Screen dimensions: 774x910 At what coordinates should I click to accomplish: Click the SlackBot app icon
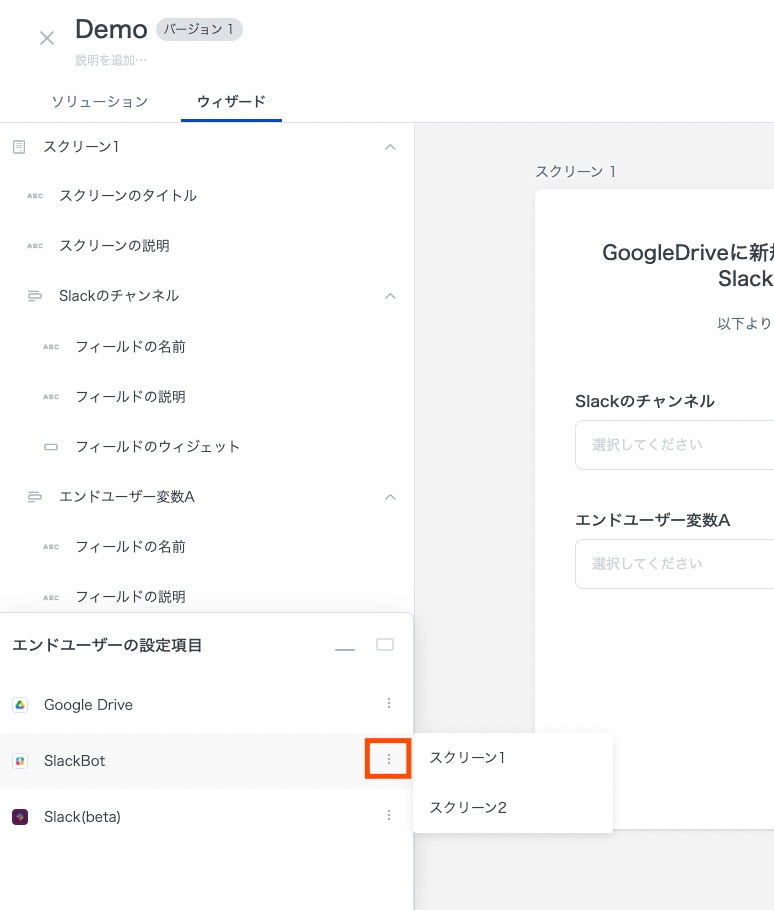pyautogui.click(x=20, y=761)
